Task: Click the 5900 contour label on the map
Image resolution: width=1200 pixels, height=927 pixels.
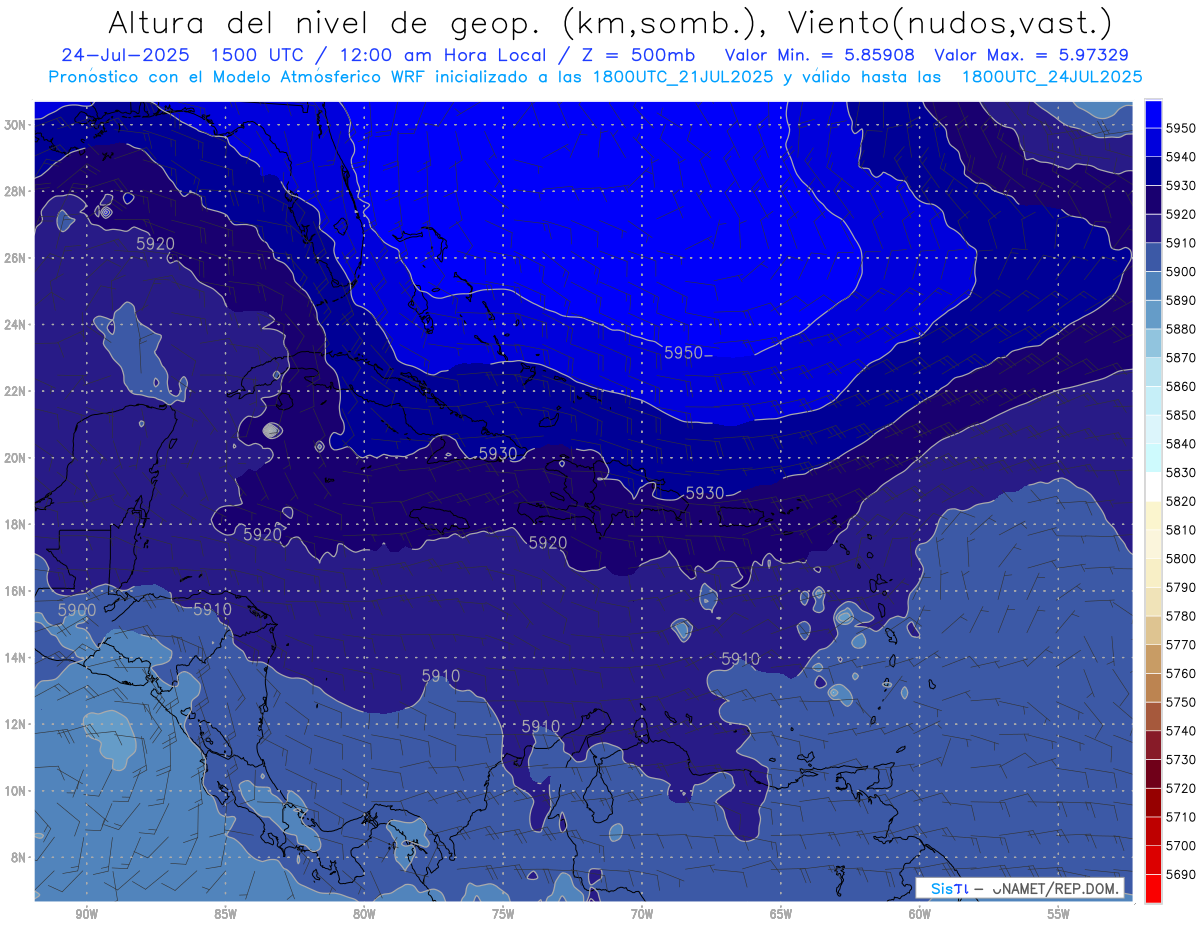Action: tap(77, 609)
